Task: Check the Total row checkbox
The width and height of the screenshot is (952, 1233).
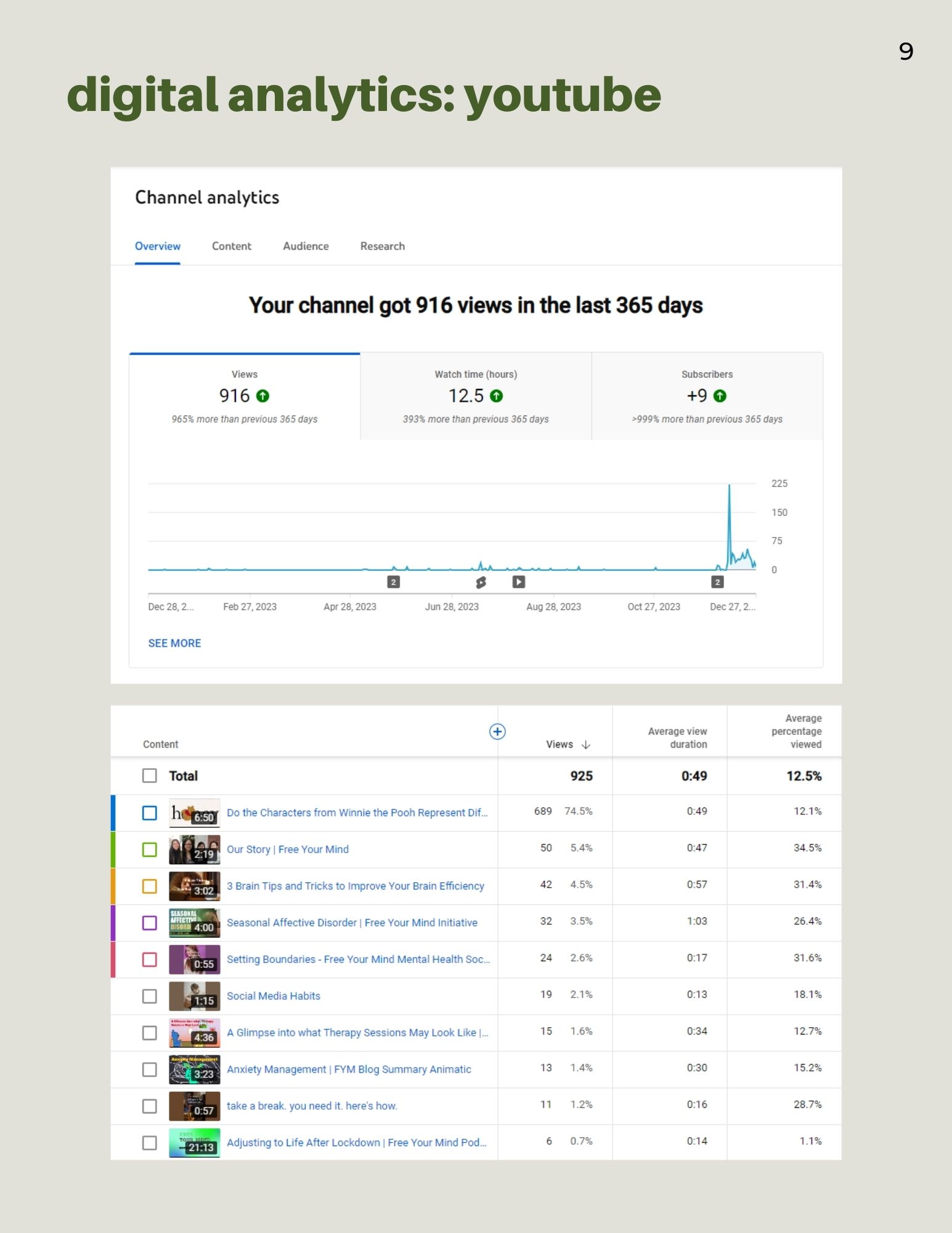Action: 150,776
